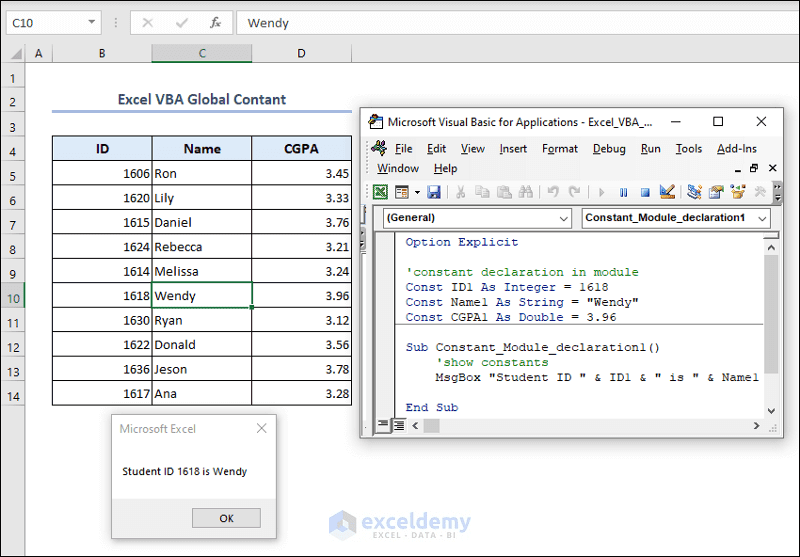Expand the toolbar options overflow arrow

(x=778, y=193)
